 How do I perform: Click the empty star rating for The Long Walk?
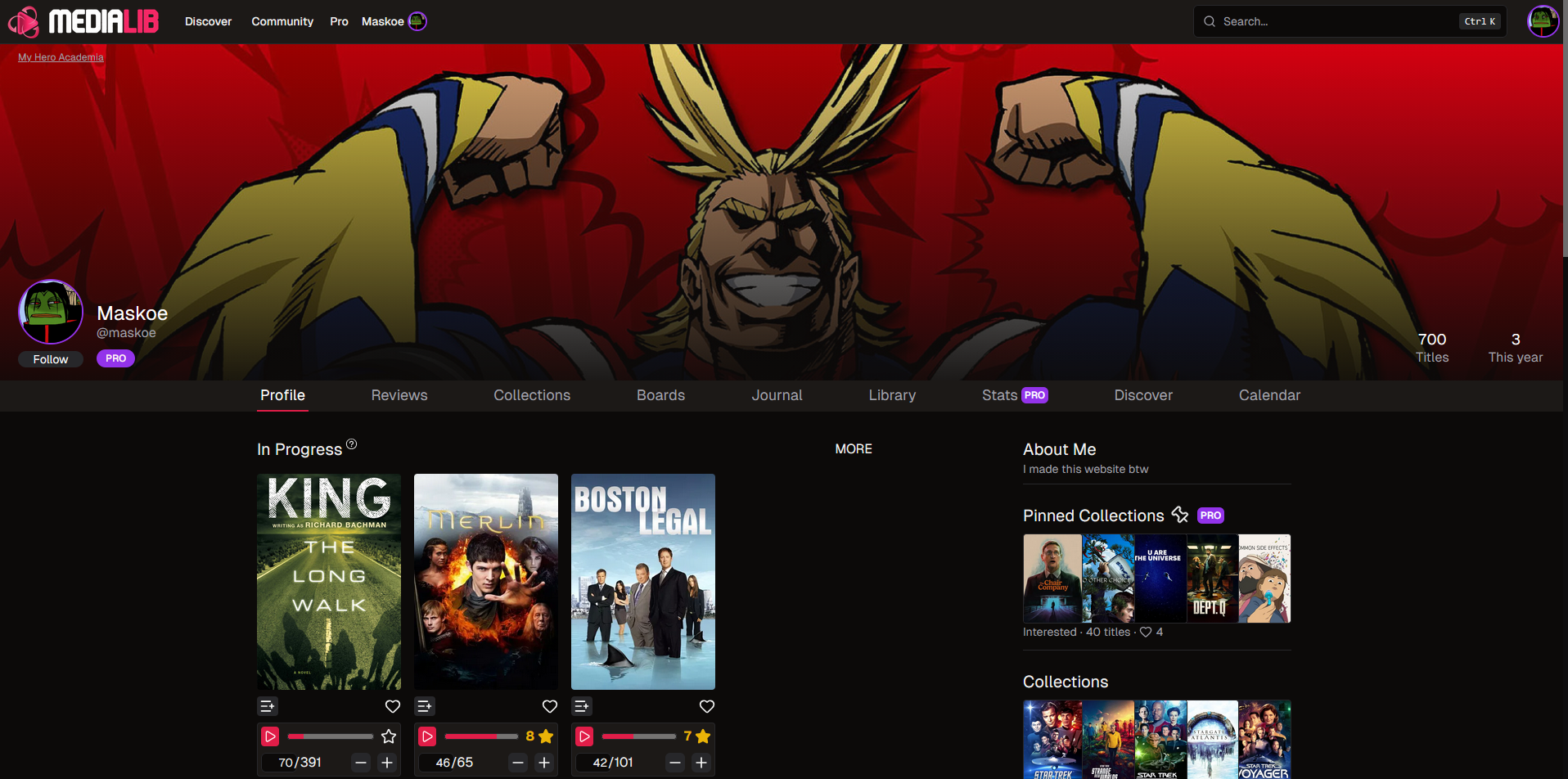point(389,736)
